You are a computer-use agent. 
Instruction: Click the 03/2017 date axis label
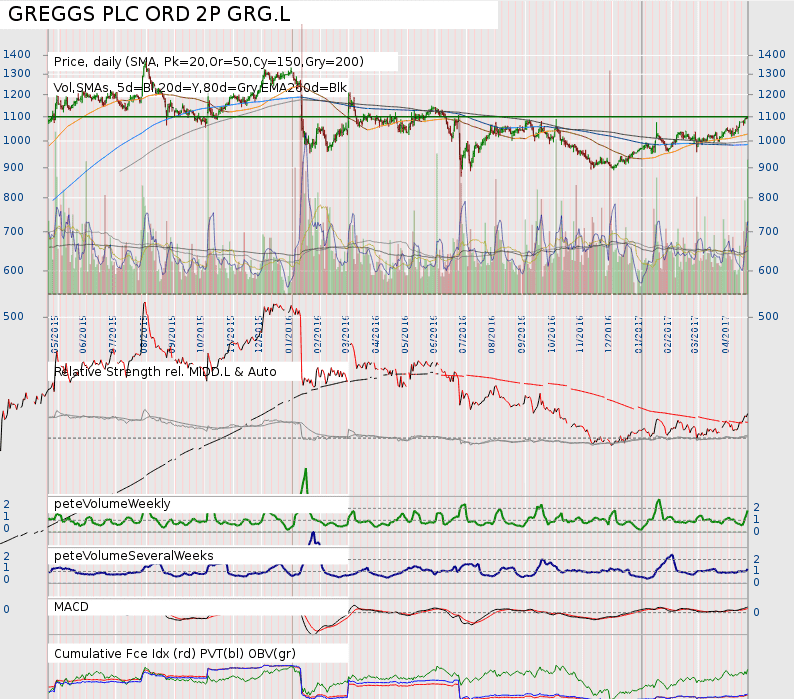pyautogui.click(x=695, y=334)
